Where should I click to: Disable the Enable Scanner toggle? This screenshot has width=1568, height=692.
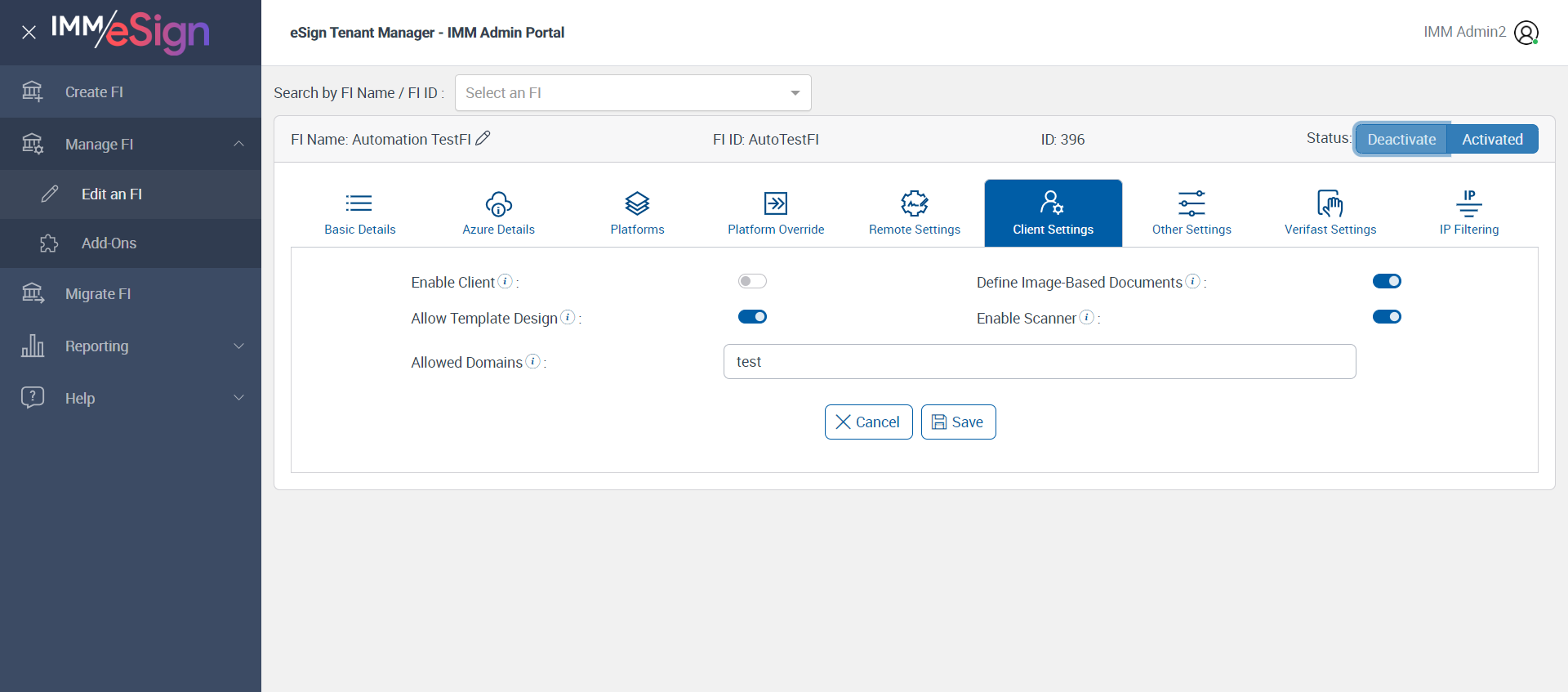[1387, 317]
